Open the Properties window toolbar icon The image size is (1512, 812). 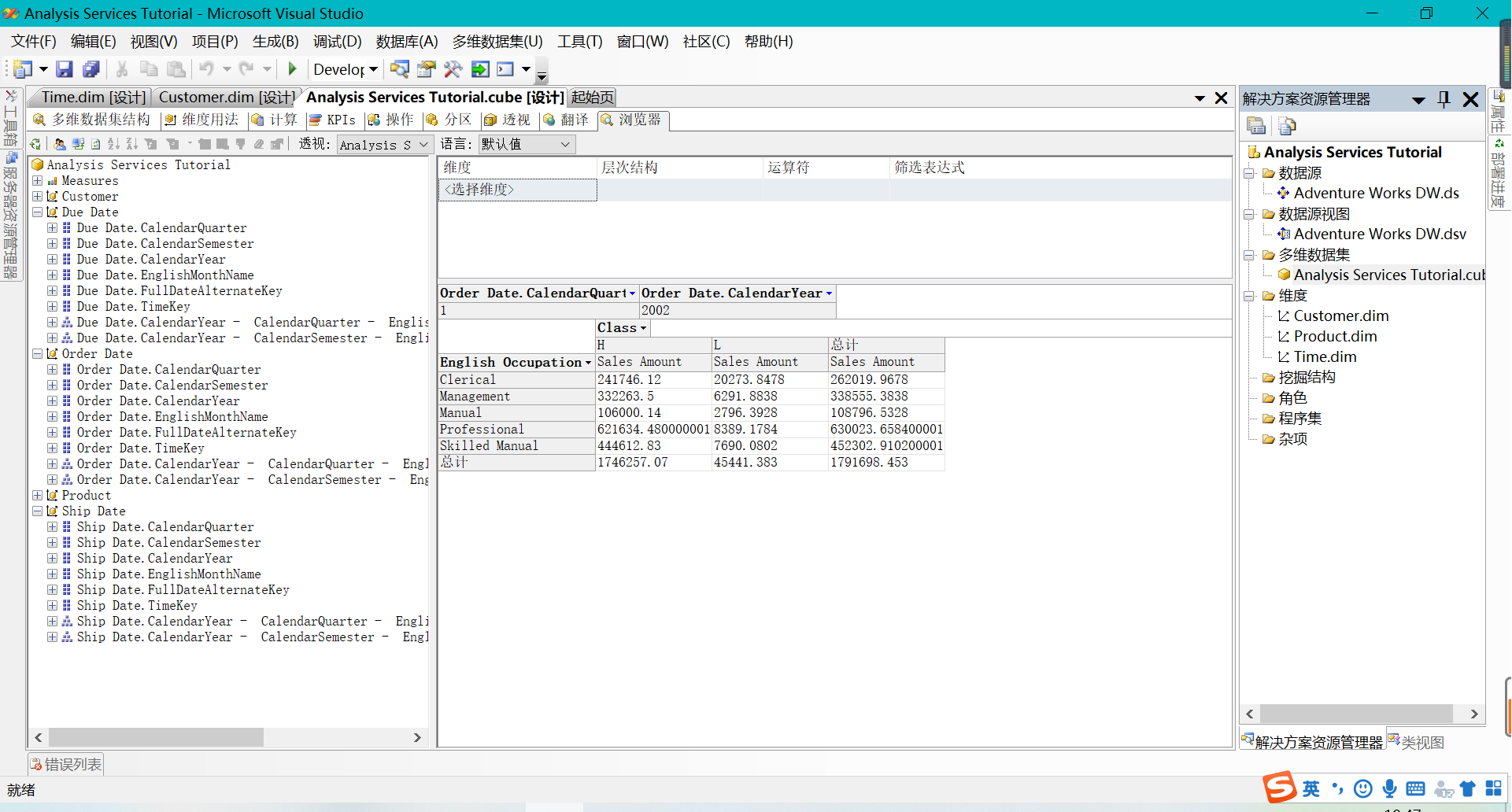pyautogui.click(x=426, y=69)
